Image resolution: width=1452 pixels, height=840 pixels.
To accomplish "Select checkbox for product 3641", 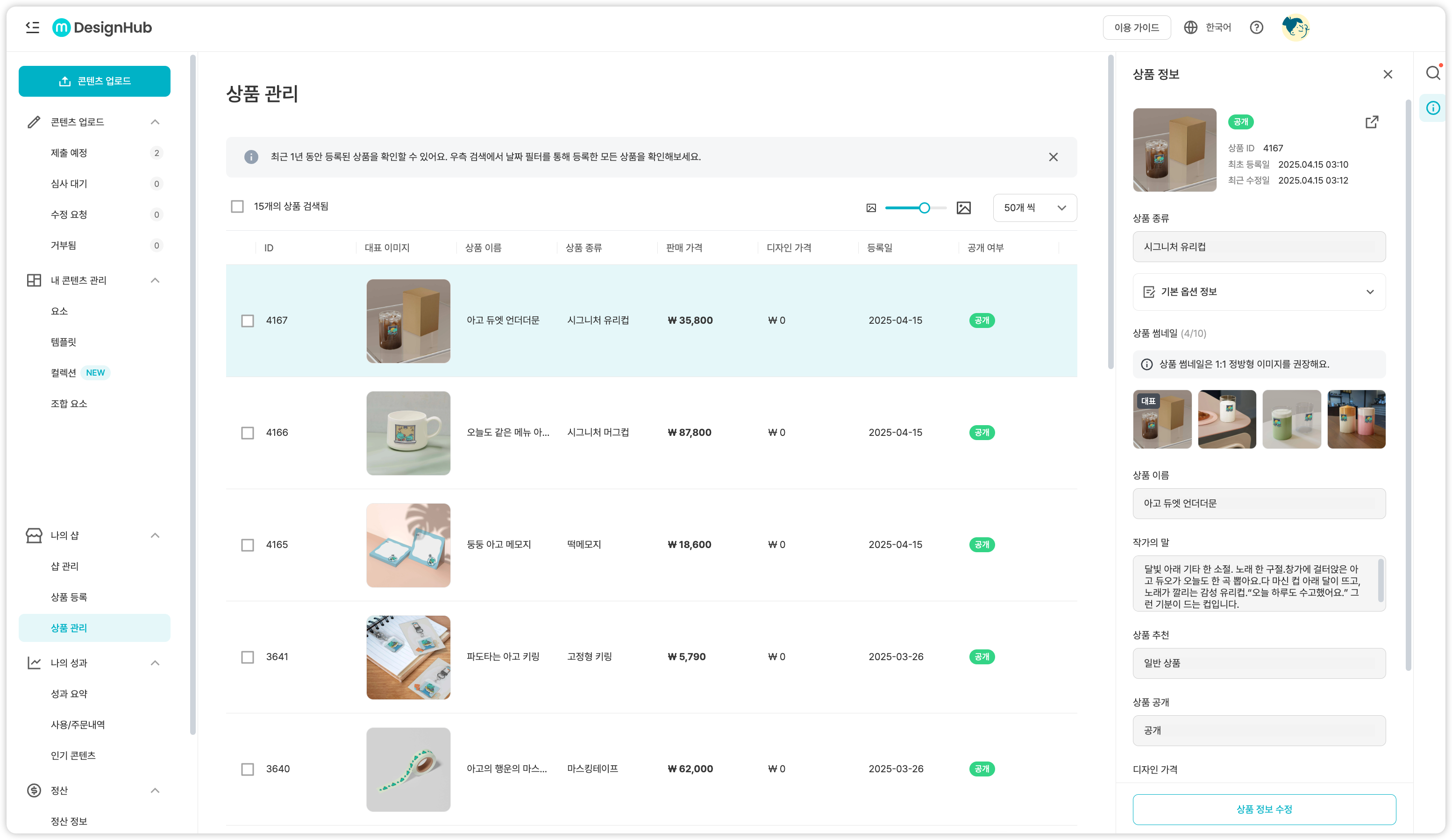I will [247, 657].
